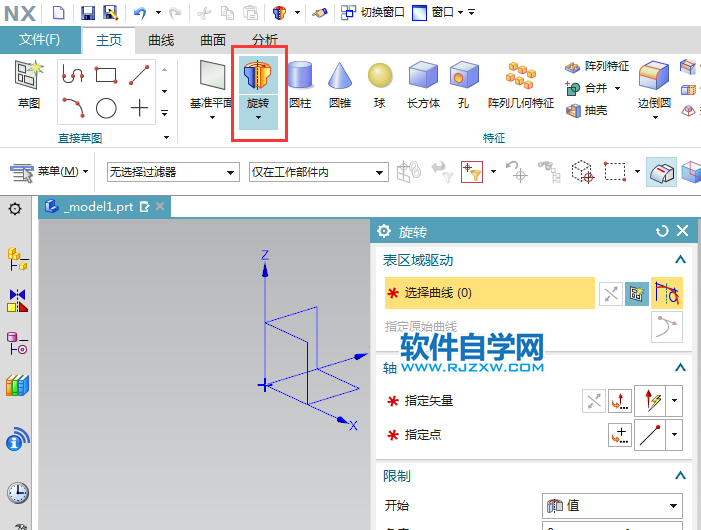Open the vector dialog for 指定矢量

619,401
